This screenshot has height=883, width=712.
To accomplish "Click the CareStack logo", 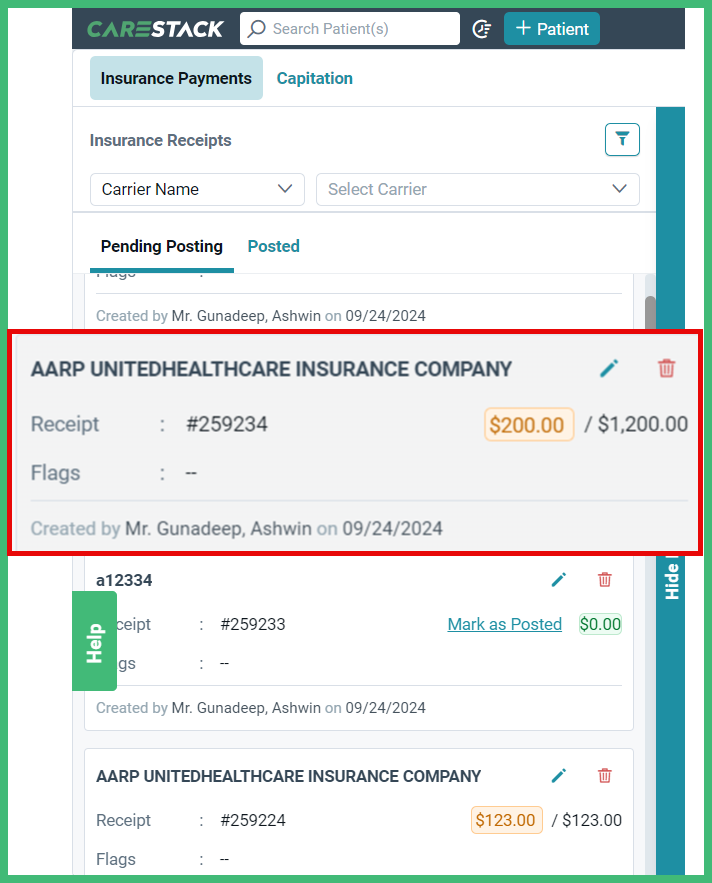I will point(155,29).
